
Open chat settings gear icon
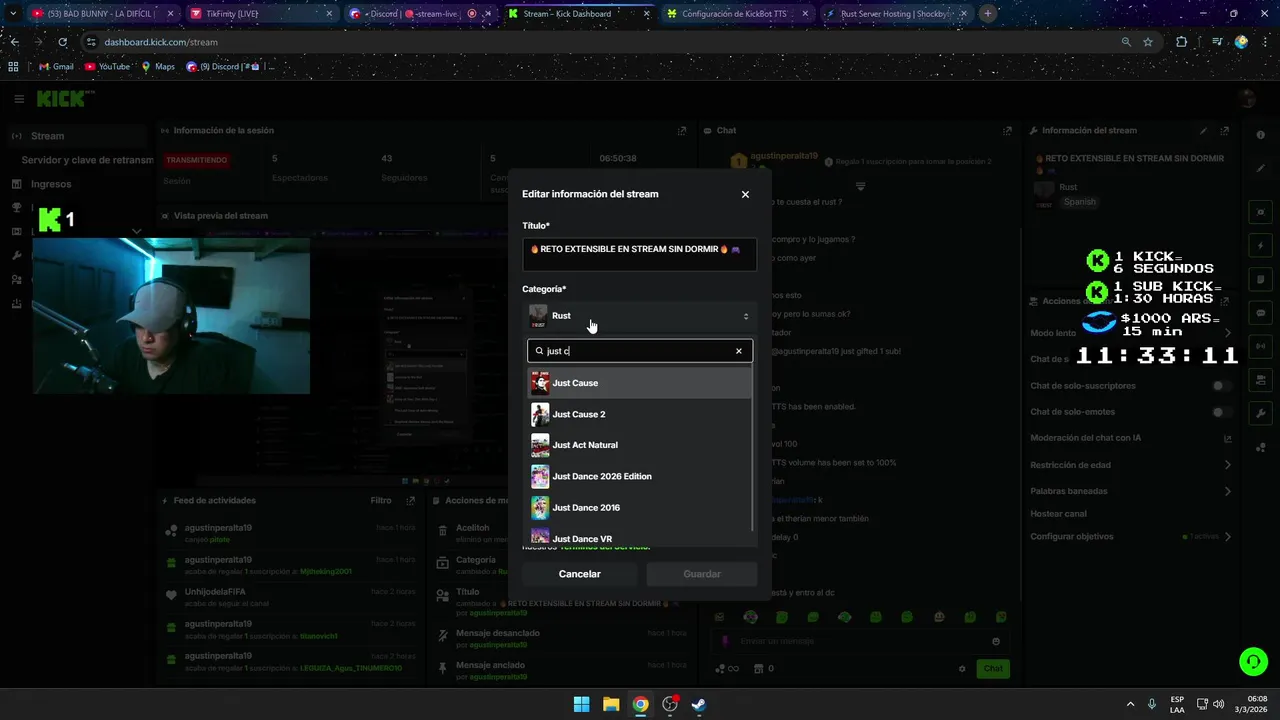(962, 669)
